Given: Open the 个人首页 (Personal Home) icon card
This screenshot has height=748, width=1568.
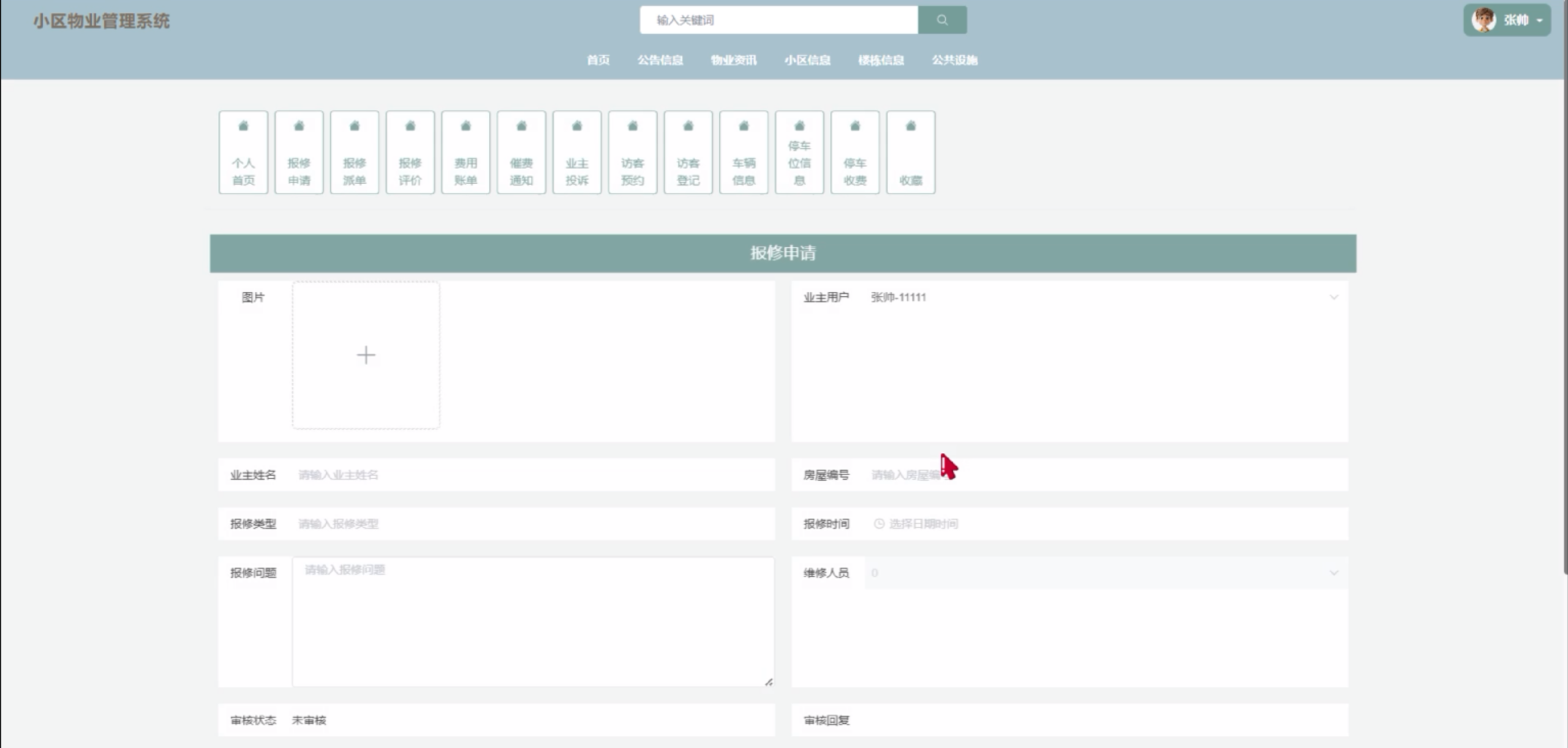Looking at the screenshot, I should (x=243, y=152).
